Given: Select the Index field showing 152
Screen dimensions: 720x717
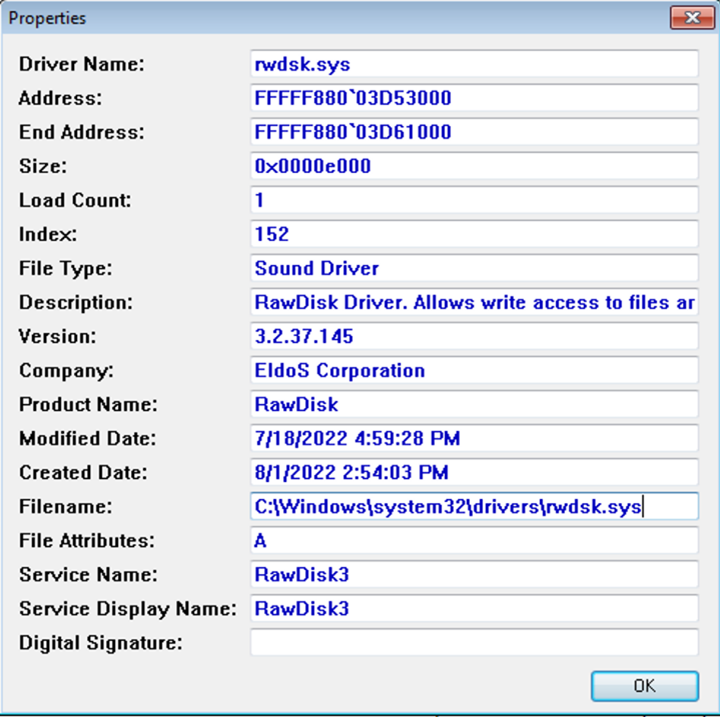Looking at the screenshot, I should click(474, 234).
